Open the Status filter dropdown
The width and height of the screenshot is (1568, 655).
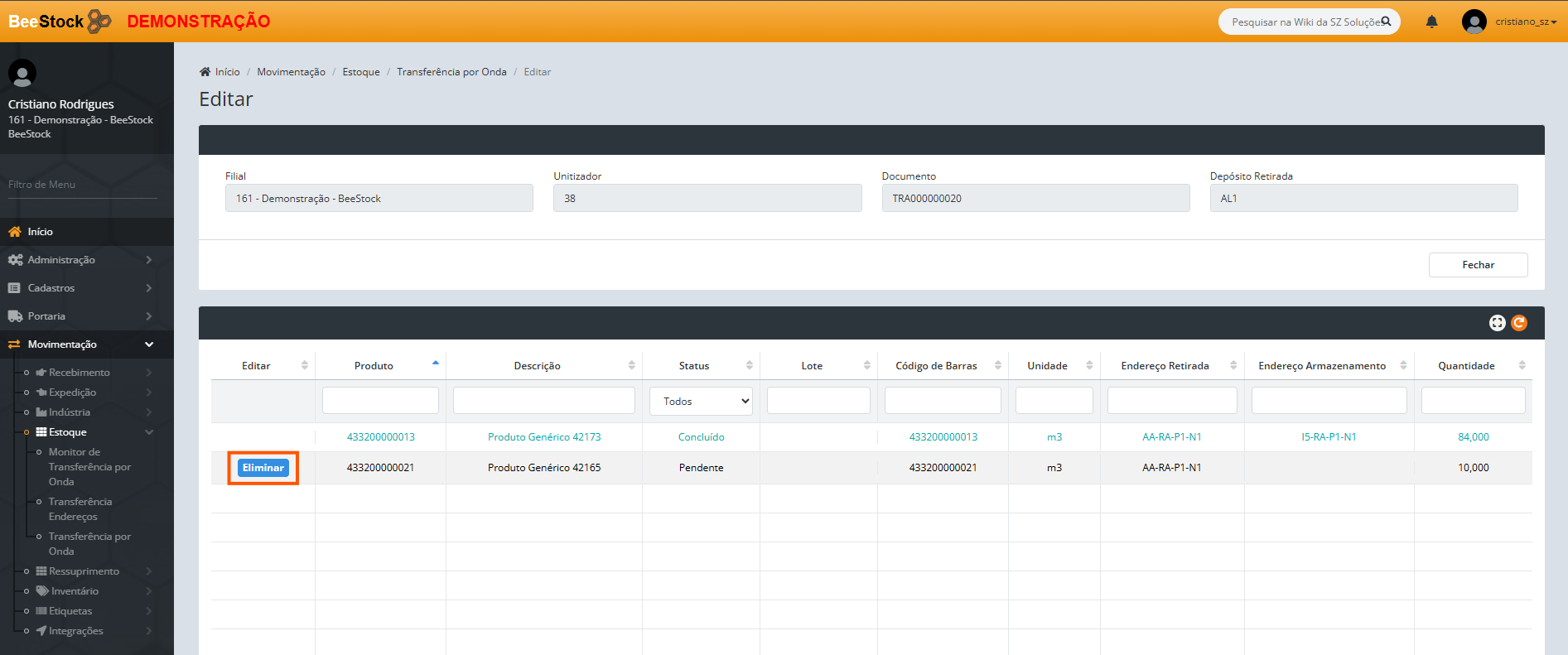pos(701,401)
